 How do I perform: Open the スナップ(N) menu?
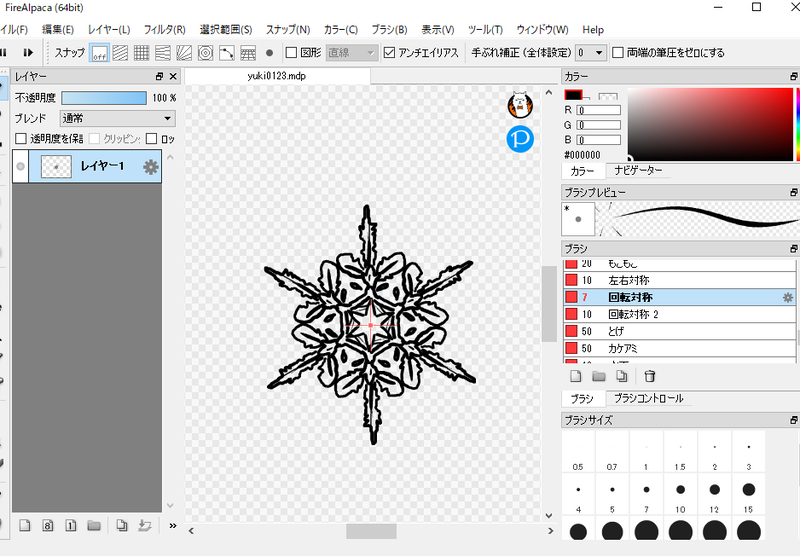point(288,30)
